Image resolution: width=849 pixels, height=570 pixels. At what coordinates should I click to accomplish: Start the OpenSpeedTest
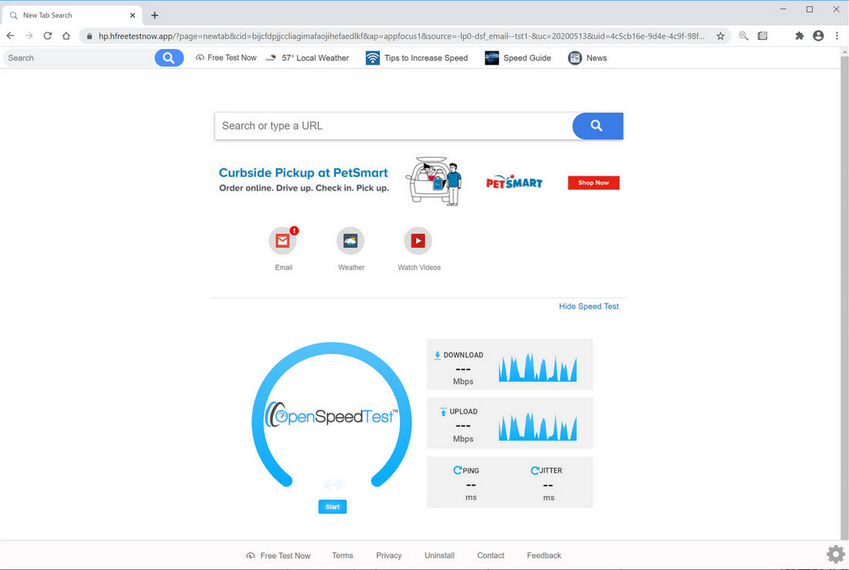pos(332,507)
